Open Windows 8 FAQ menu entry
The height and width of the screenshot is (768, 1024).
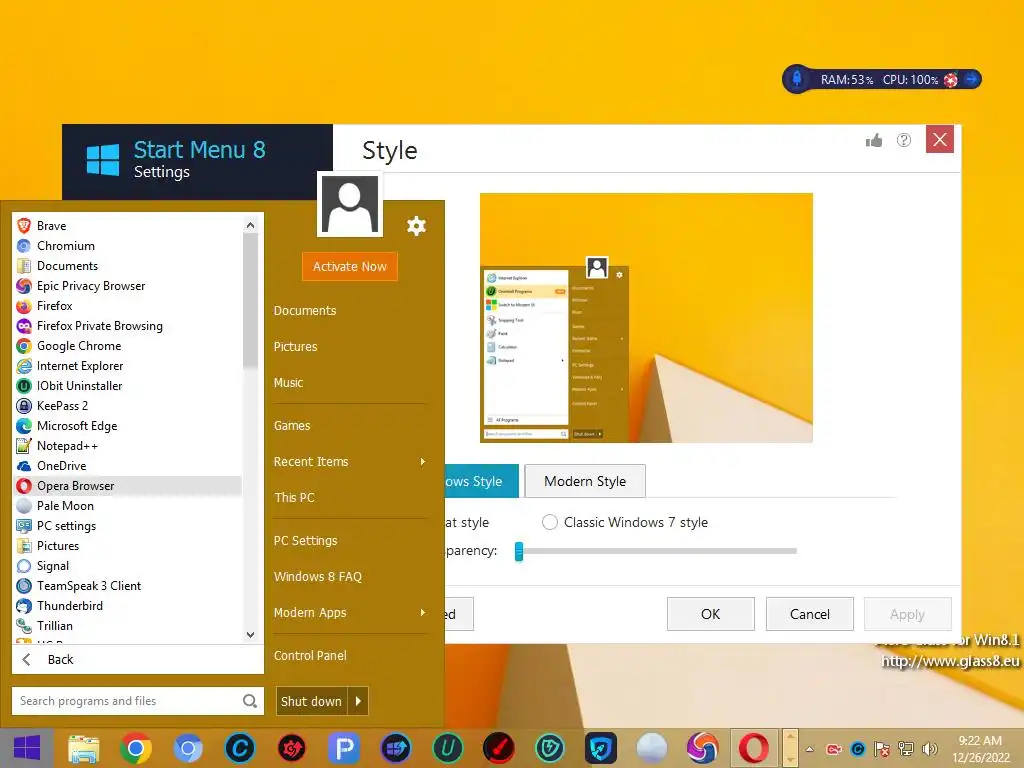tap(318, 577)
